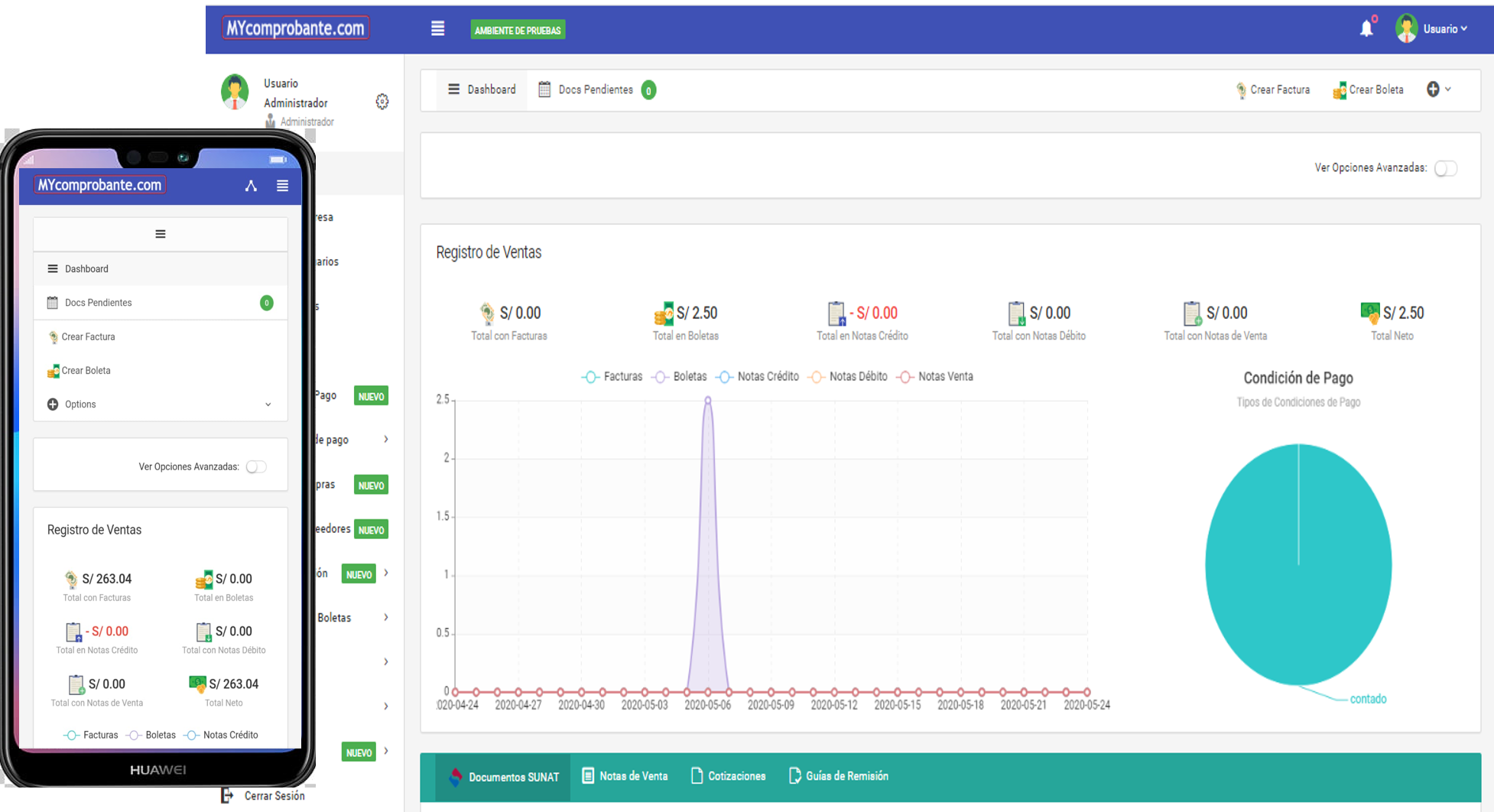
Task: Open the Cotizaciones tab
Action: pos(728,776)
